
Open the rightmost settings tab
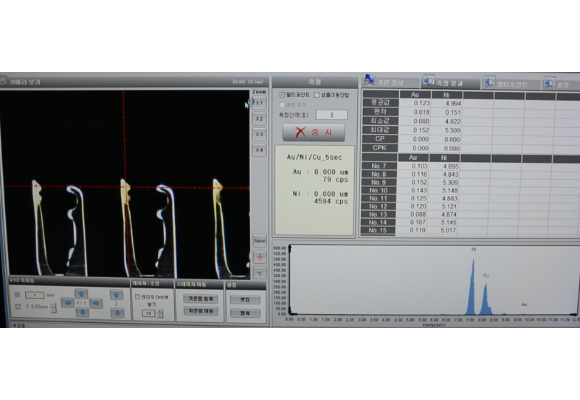coord(561,84)
